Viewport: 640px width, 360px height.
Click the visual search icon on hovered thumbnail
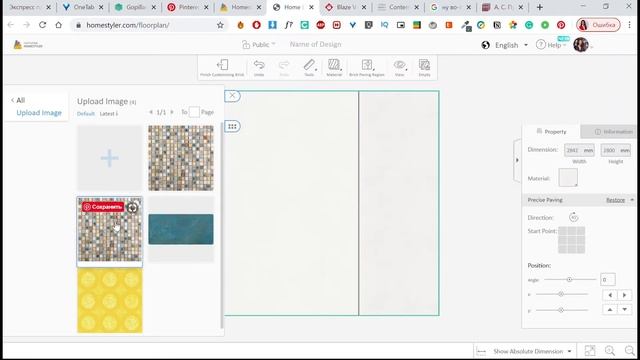132,207
